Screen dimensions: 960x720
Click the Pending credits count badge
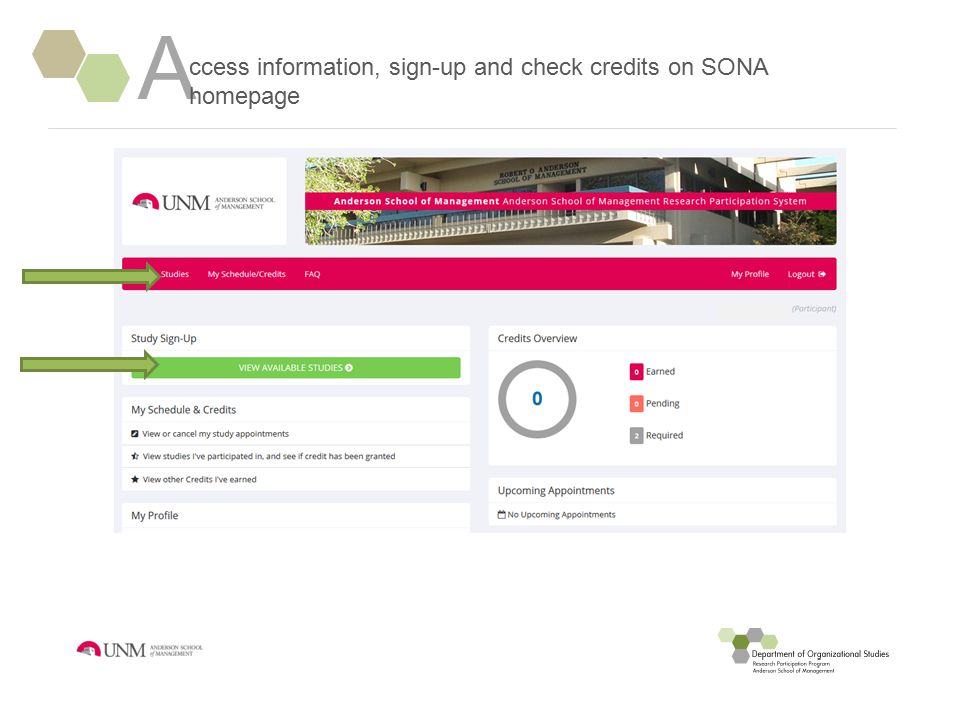[636, 403]
